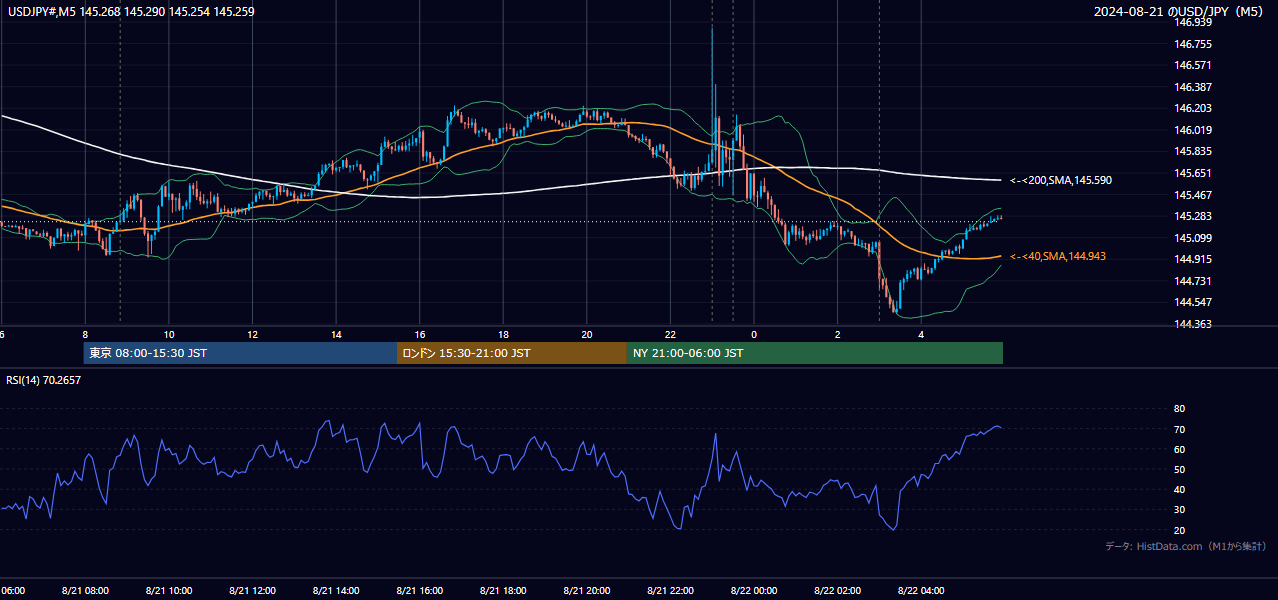Click the 146.203 price axis value
The width and height of the screenshot is (1278, 600).
coord(1193,108)
